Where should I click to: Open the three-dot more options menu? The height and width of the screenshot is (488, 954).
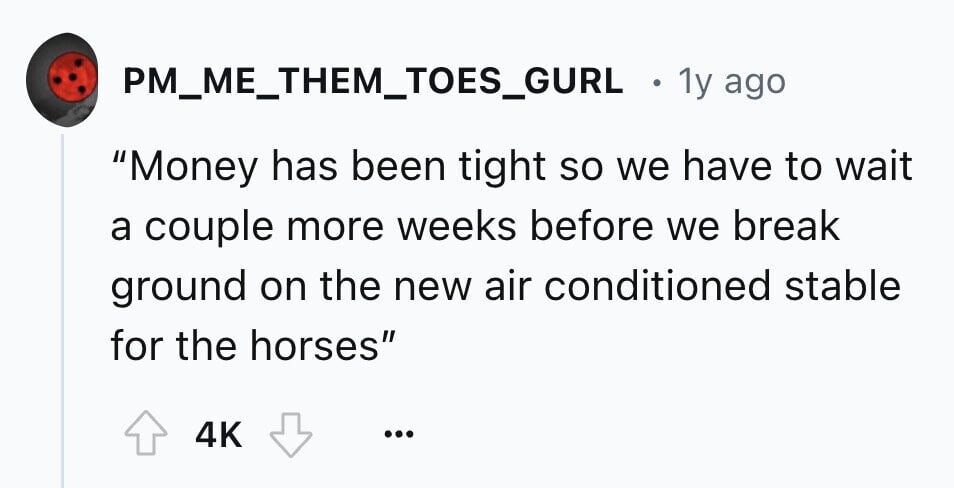pyautogui.click(x=399, y=435)
